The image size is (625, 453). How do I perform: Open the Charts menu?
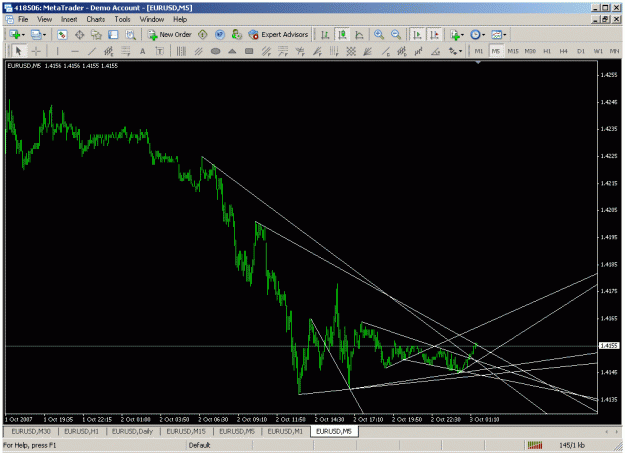pyautogui.click(x=96, y=19)
